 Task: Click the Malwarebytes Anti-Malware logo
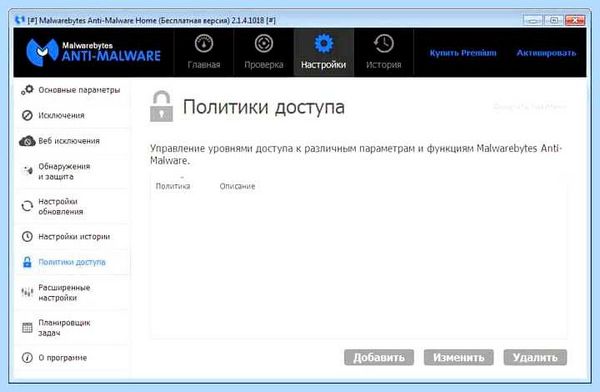coord(93,52)
